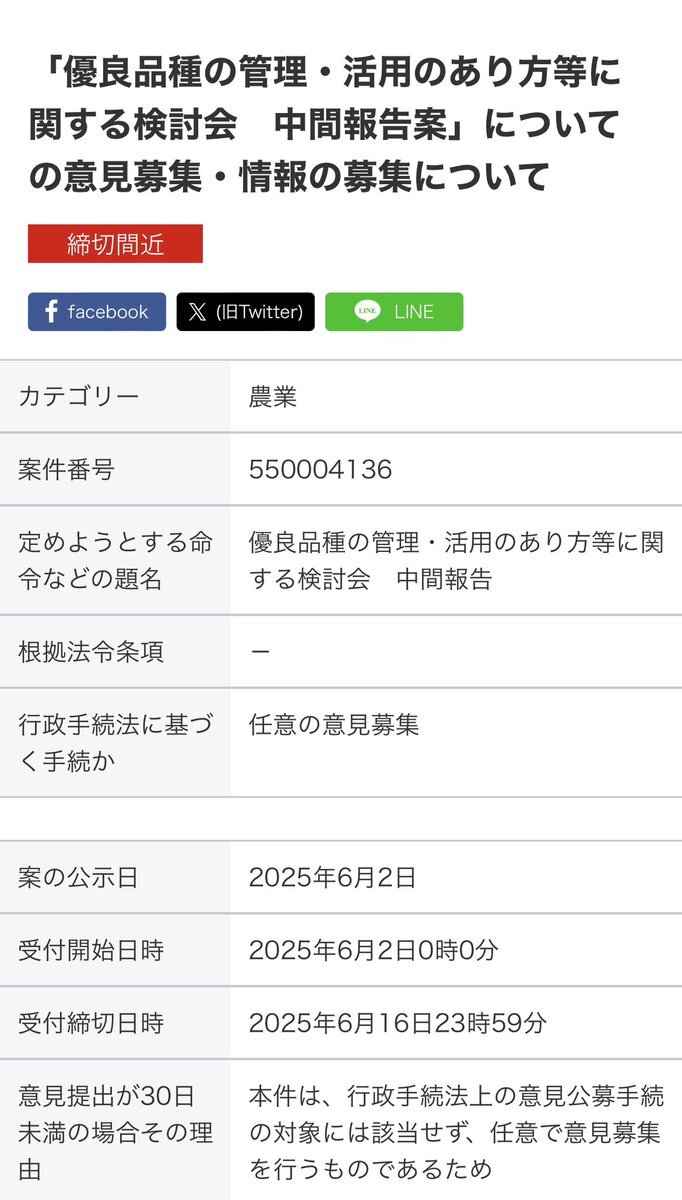Click the 中間報告 title value text

coord(456,561)
